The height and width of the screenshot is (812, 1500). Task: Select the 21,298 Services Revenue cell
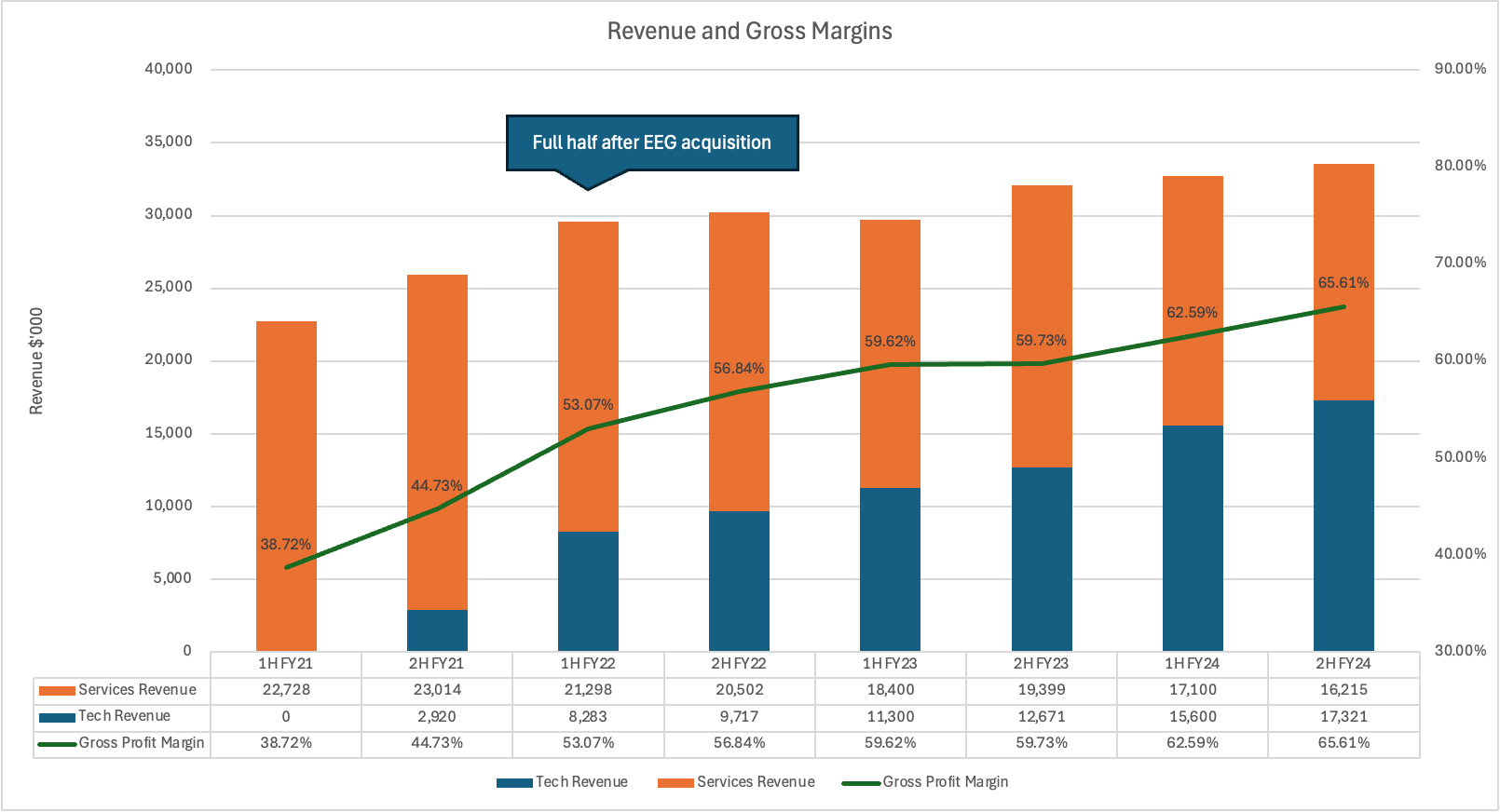(588, 690)
